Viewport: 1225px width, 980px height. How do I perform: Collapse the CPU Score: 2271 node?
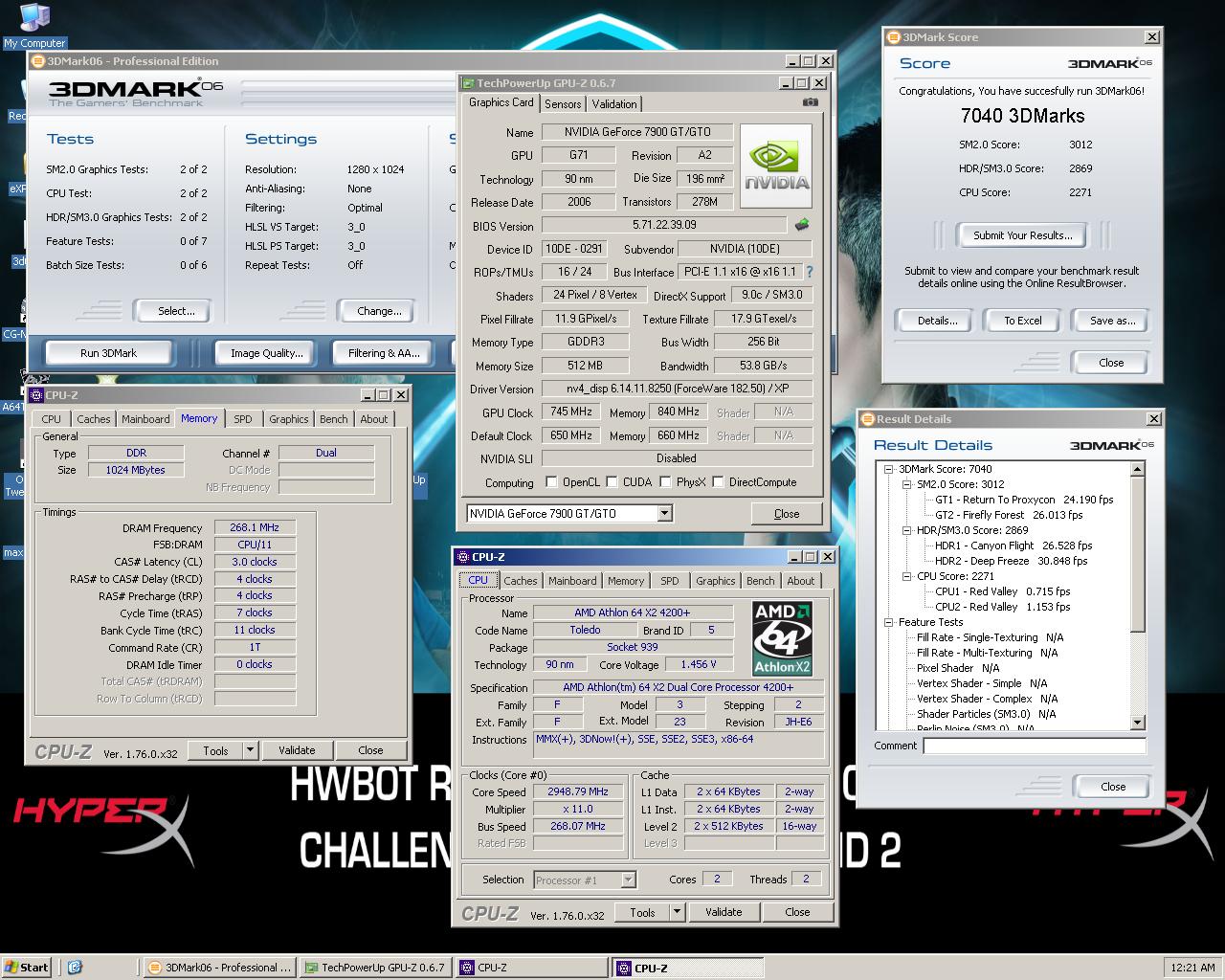coord(907,576)
